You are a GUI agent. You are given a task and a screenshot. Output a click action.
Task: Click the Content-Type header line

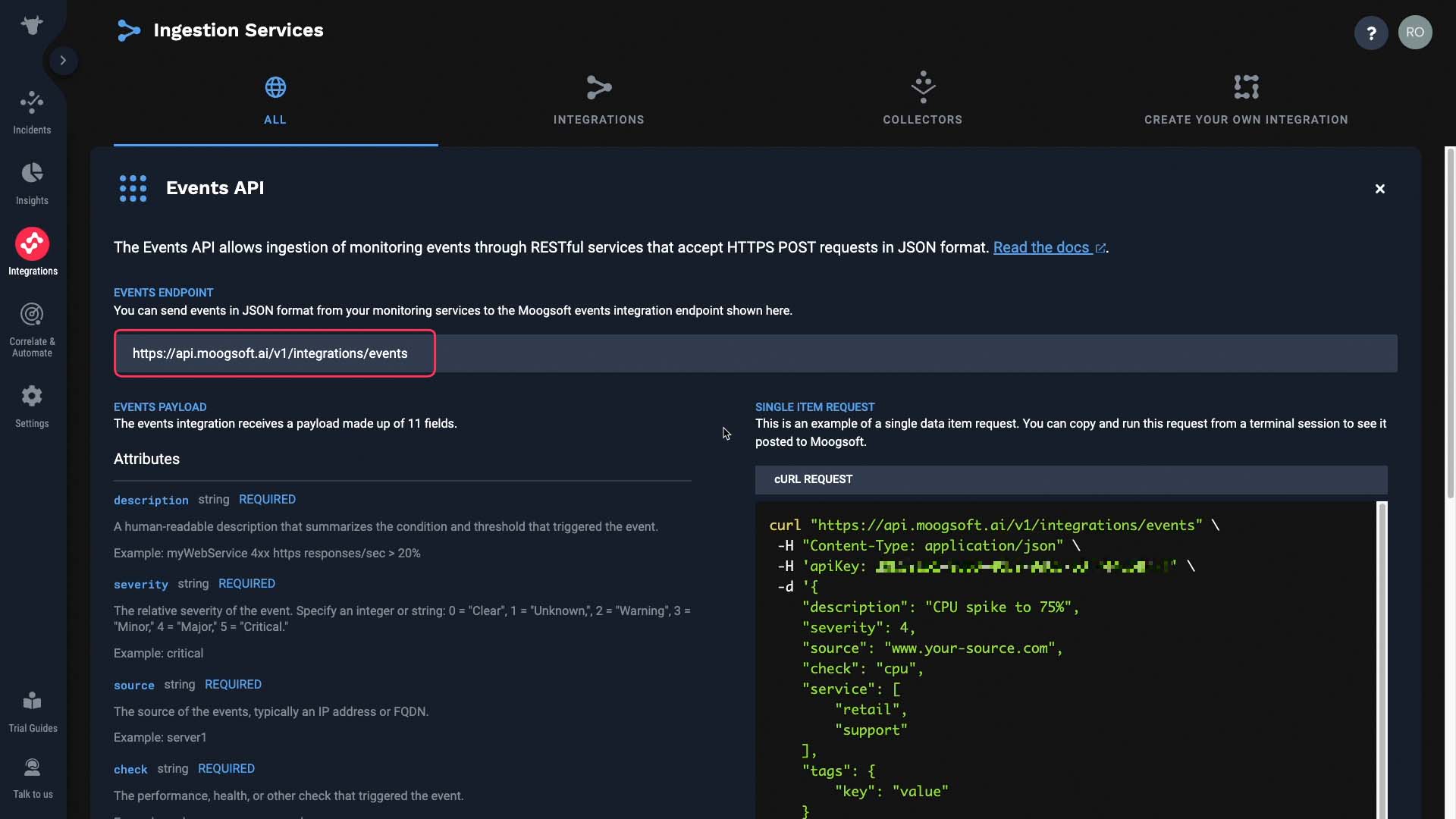tap(929, 545)
